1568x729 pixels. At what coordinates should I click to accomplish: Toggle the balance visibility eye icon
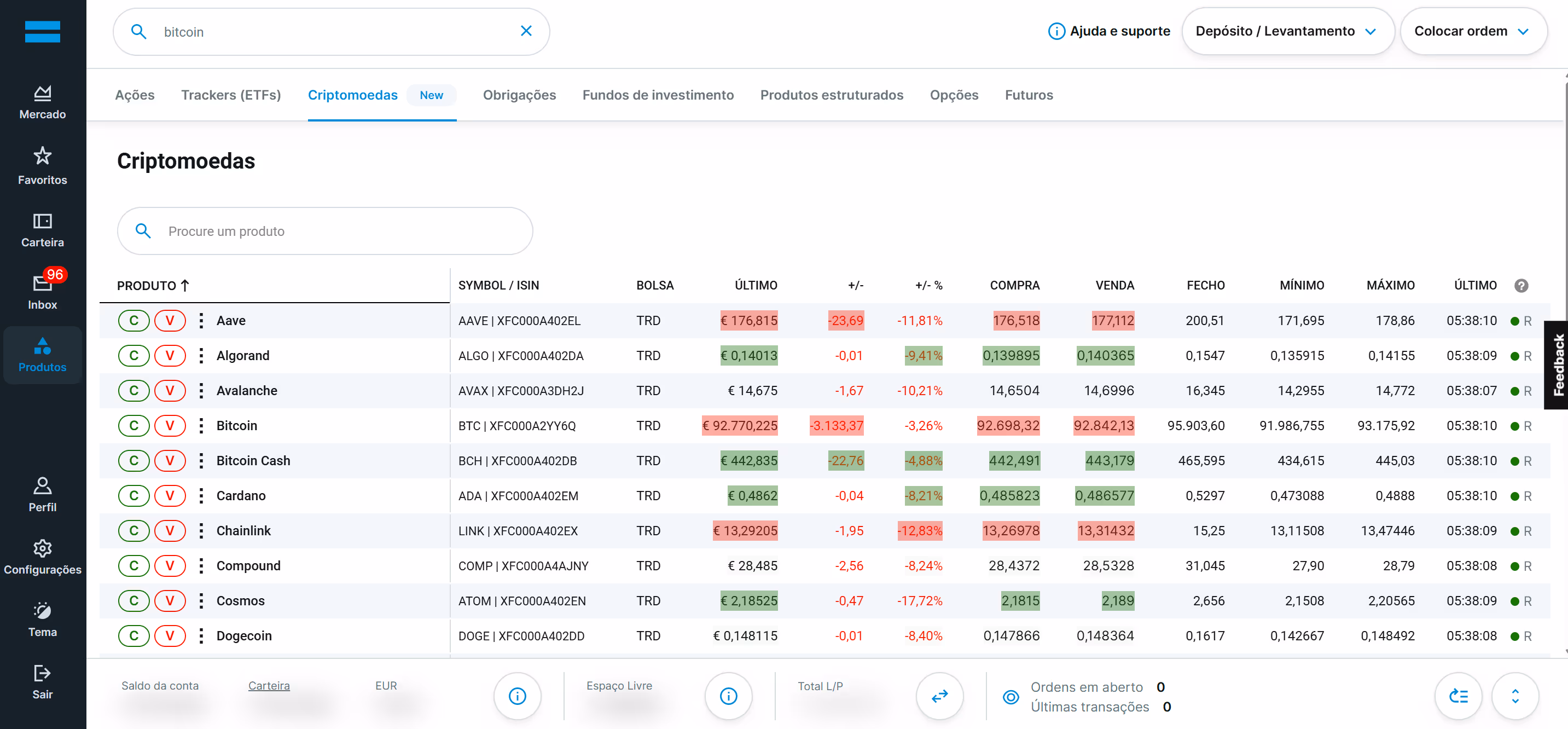1011,697
